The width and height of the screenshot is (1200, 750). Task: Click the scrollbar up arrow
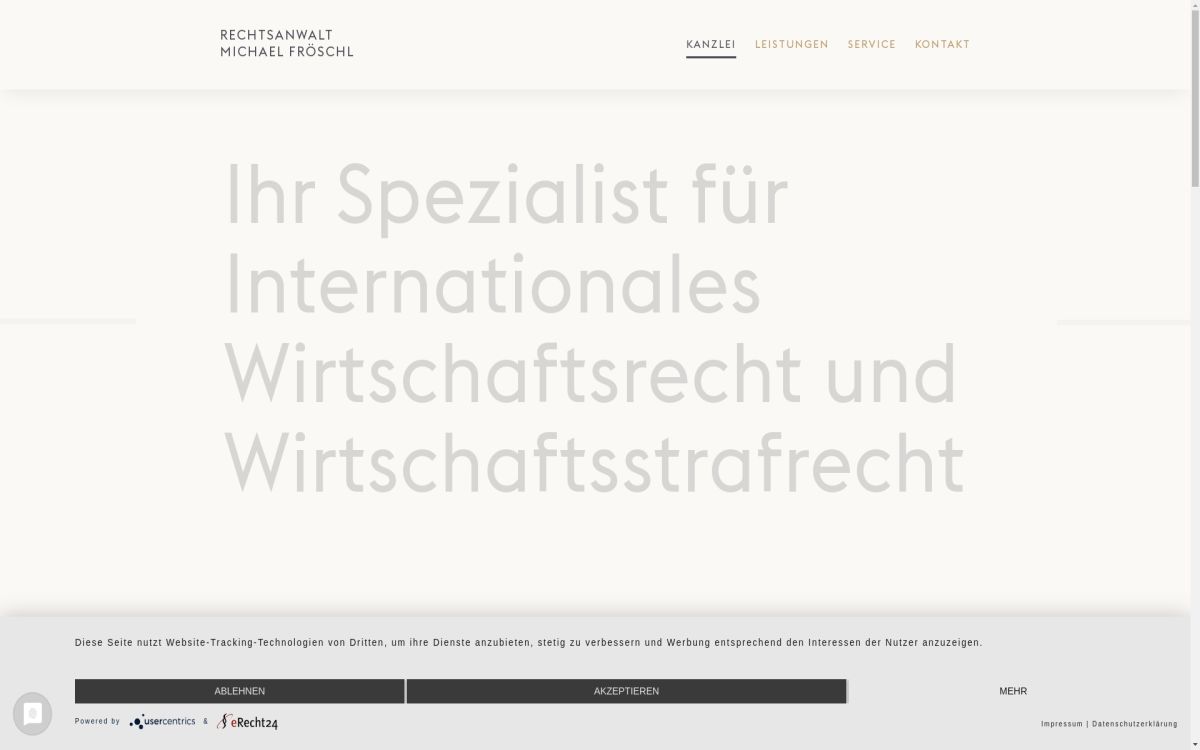click(1194, 5)
